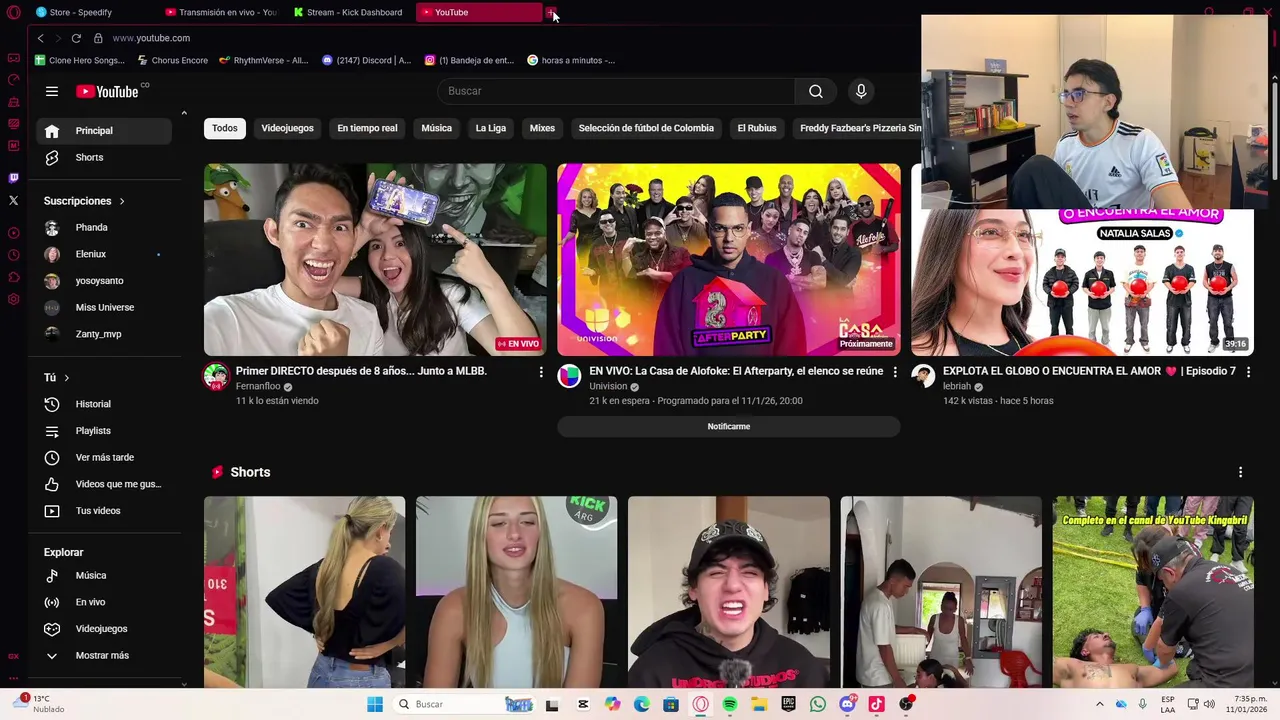Open options for Fernanfloo live video
The width and height of the screenshot is (1280, 720).
(x=541, y=372)
